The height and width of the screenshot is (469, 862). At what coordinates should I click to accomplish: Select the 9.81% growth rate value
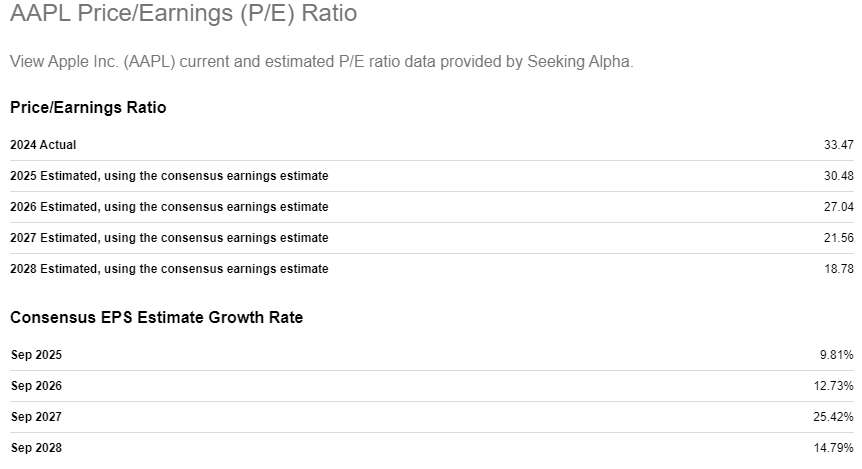coord(836,355)
